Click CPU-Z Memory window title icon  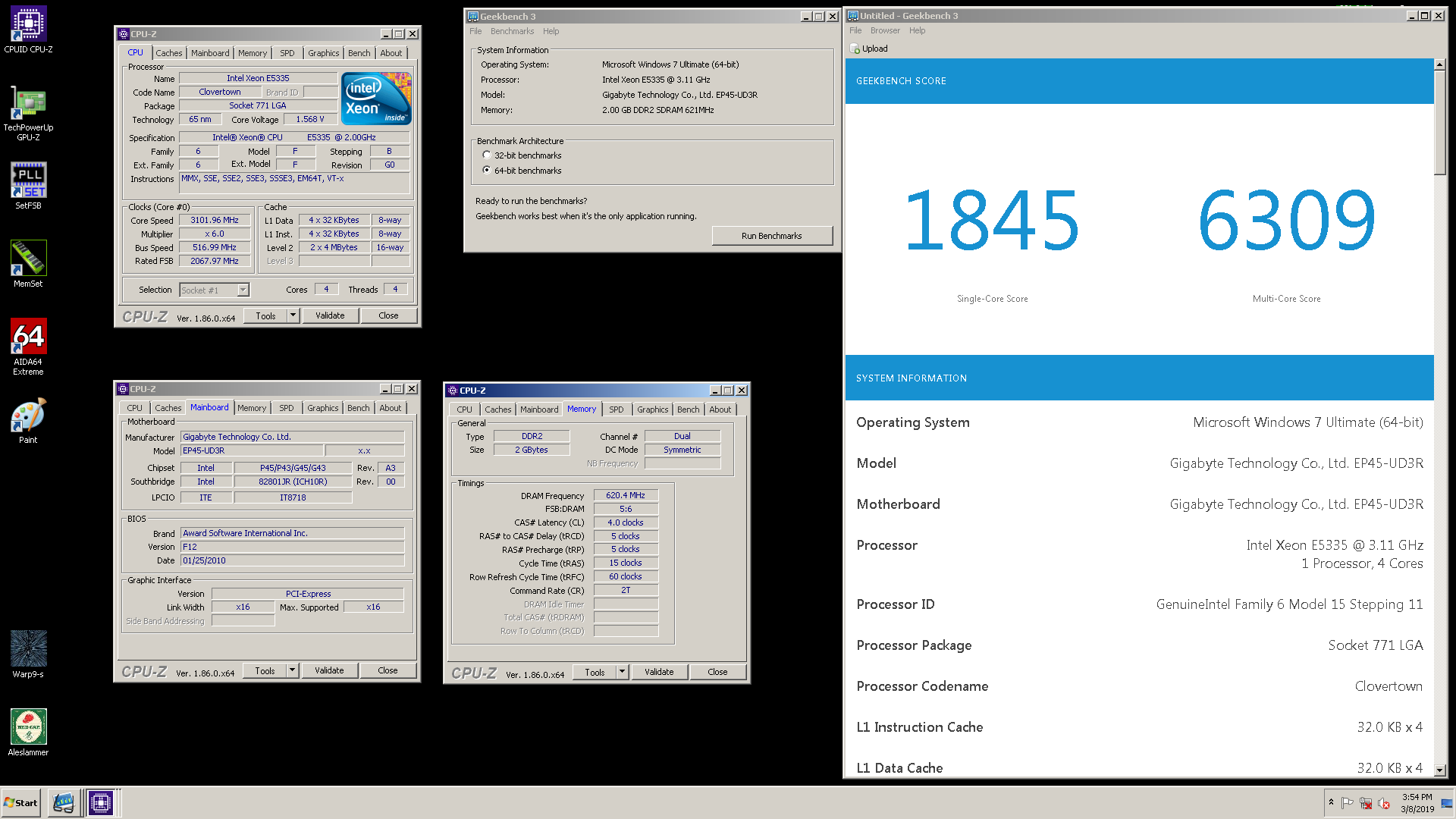point(453,391)
